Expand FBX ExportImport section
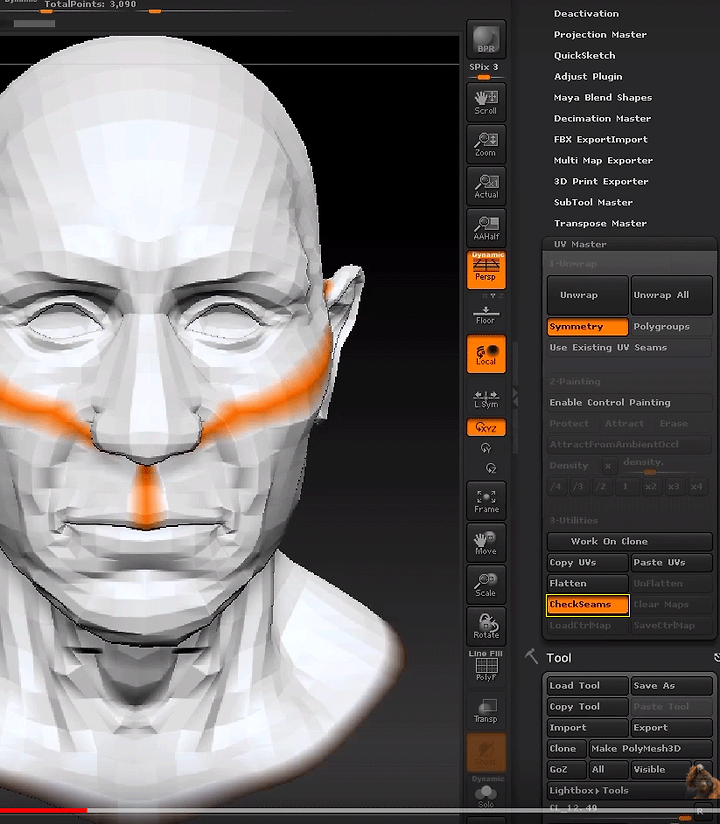The height and width of the screenshot is (824, 720). (x=601, y=140)
